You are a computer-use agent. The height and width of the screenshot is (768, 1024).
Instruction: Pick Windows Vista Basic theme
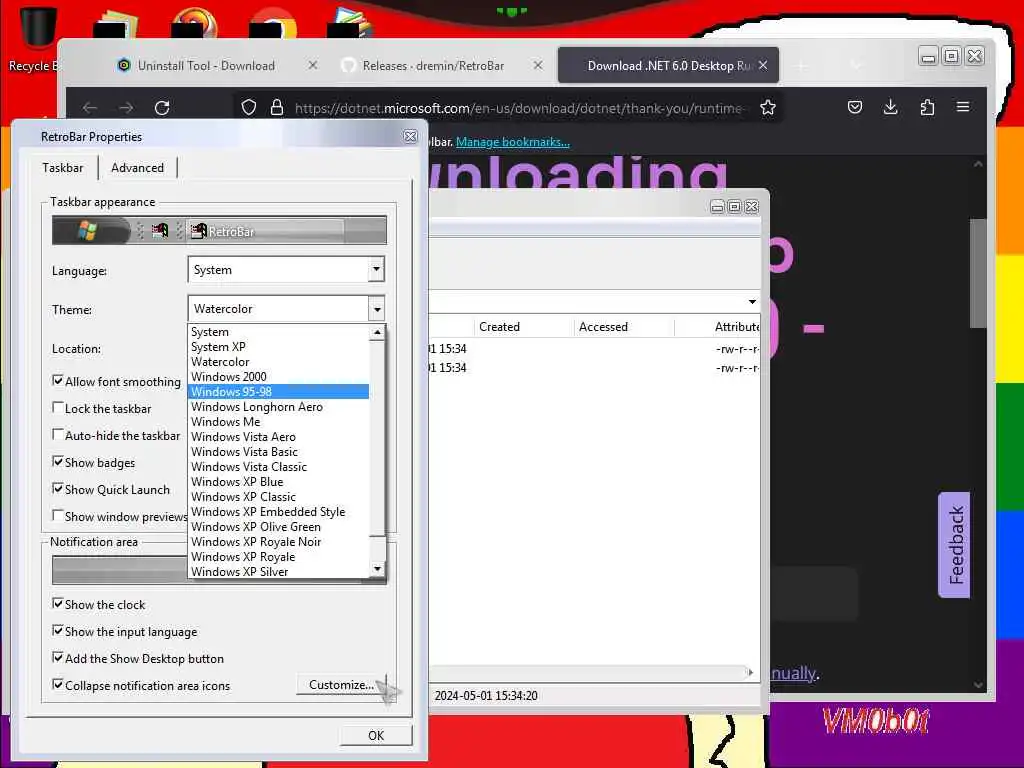click(278, 452)
